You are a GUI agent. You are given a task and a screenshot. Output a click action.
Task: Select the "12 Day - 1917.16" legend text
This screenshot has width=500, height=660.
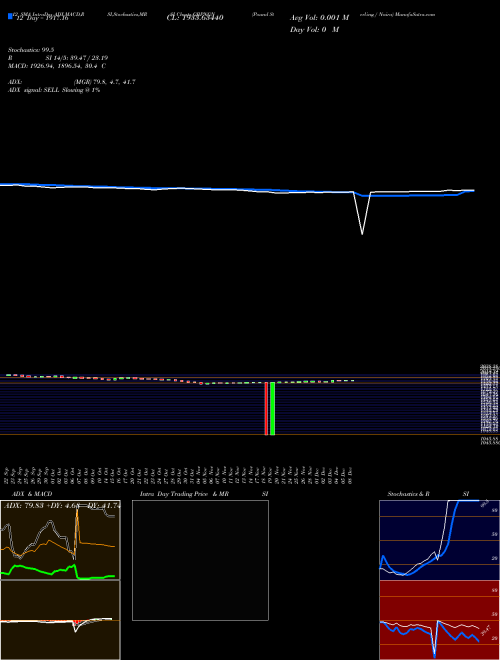(x=42, y=19)
